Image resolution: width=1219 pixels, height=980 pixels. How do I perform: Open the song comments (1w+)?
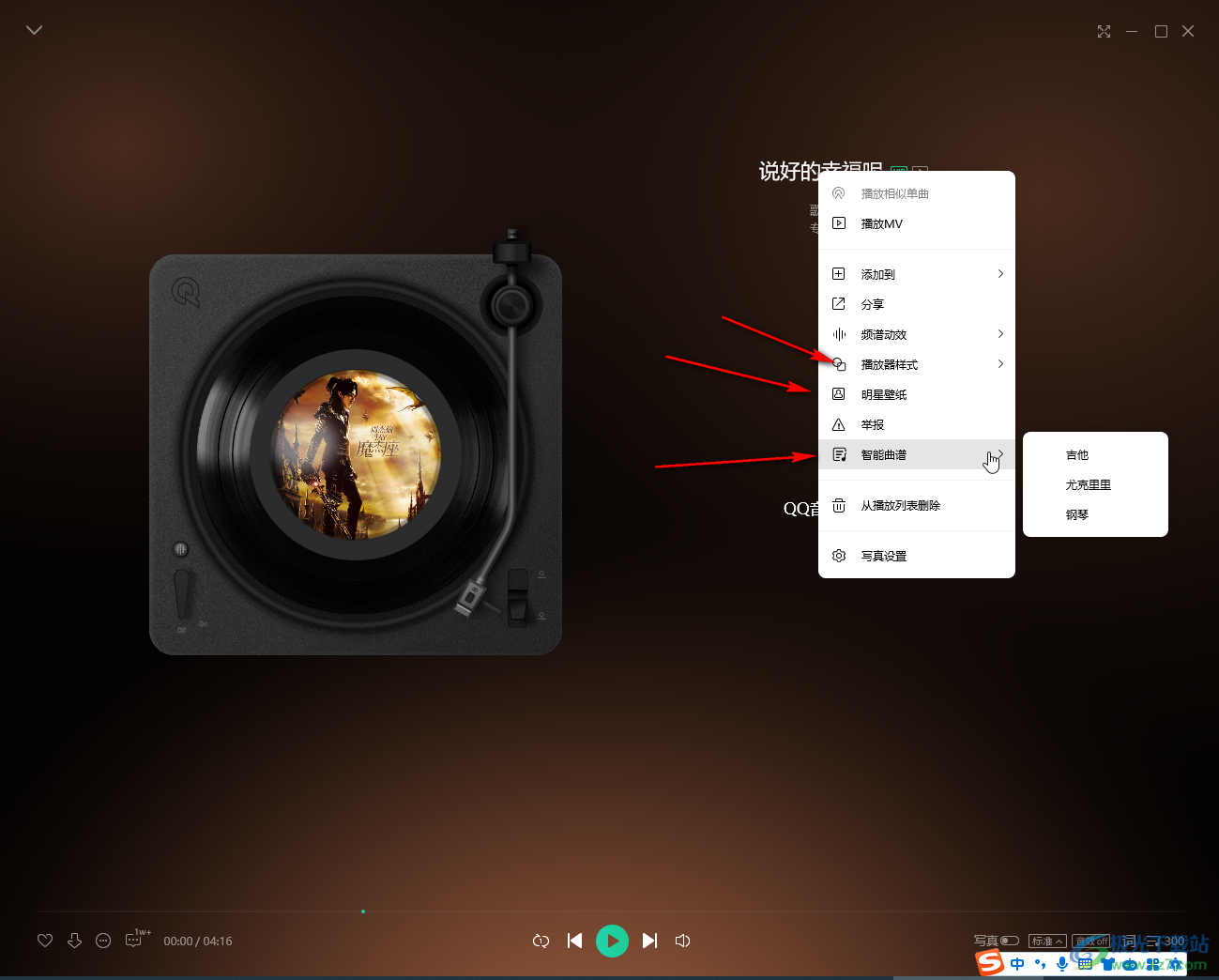point(137,939)
